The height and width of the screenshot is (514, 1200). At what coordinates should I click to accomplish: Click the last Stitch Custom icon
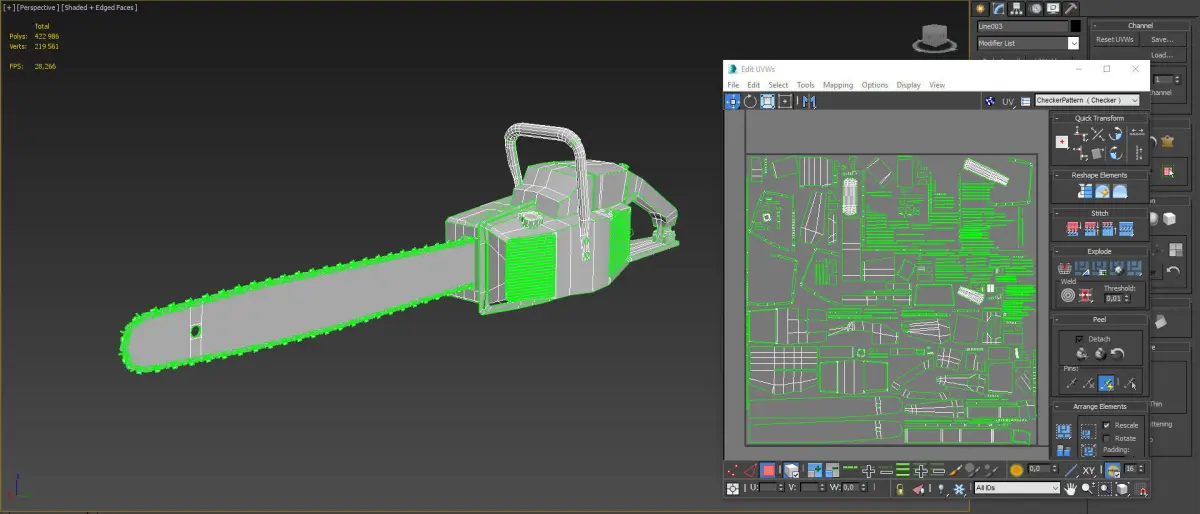tap(1127, 230)
